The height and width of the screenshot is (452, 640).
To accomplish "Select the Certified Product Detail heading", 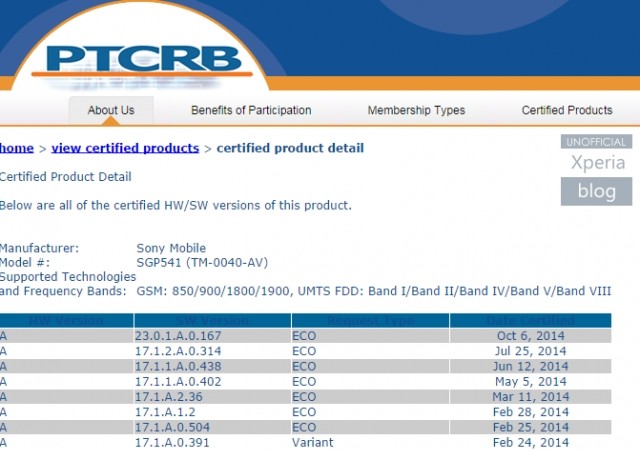I will [65, 177].
